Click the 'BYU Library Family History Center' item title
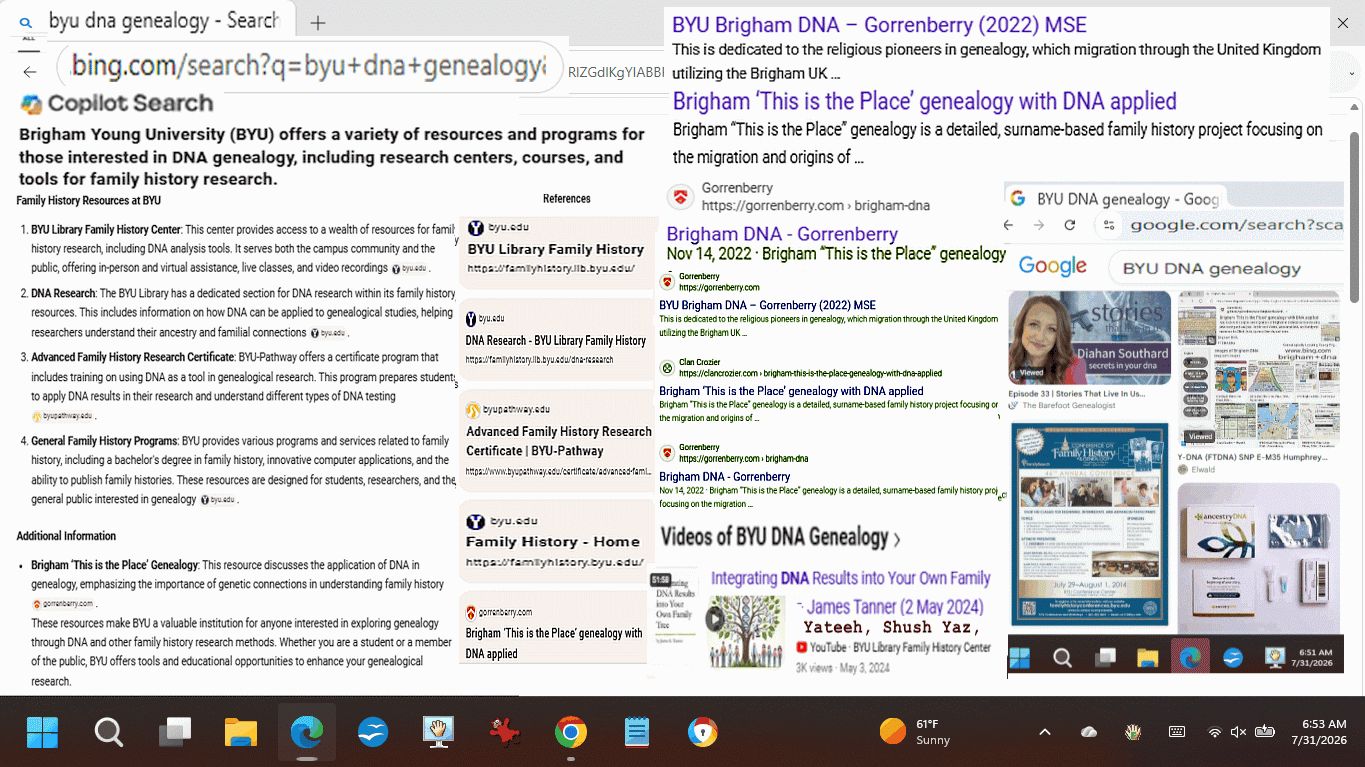Screen dimensions: 1365x767 pos(106,230)
